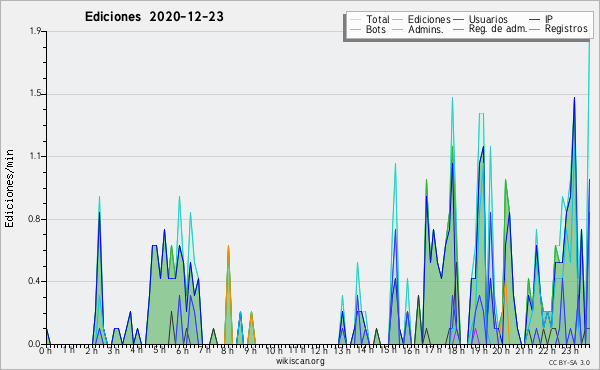Click the '13 h' x-axis label
Screen dimensions: 600x370
342,350
